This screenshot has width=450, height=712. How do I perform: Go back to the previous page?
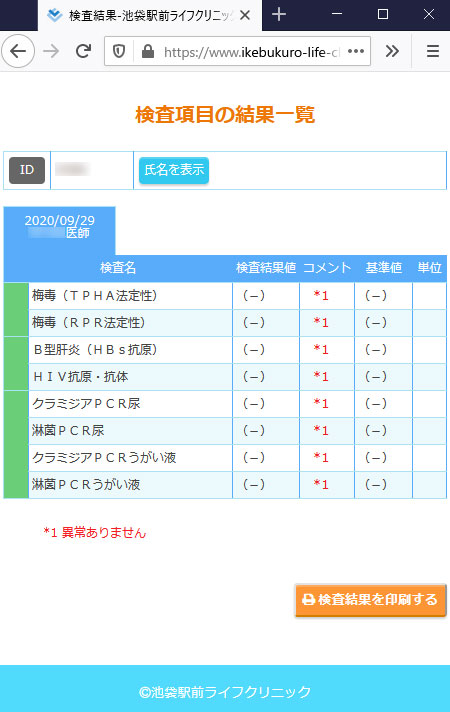tap(18, 51)
